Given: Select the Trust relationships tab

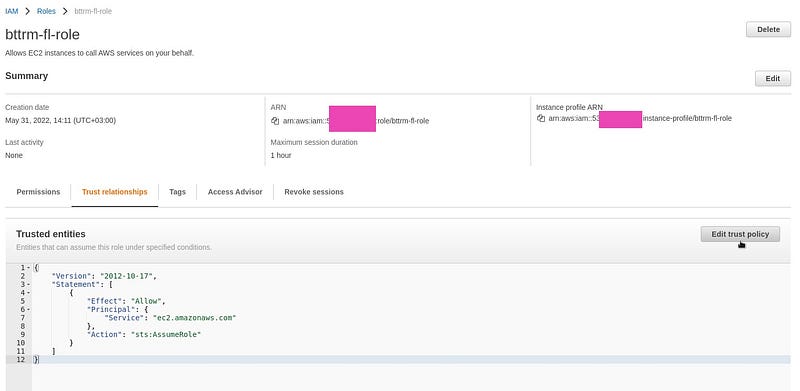Looking at the screenshot, I should point(115,192).
